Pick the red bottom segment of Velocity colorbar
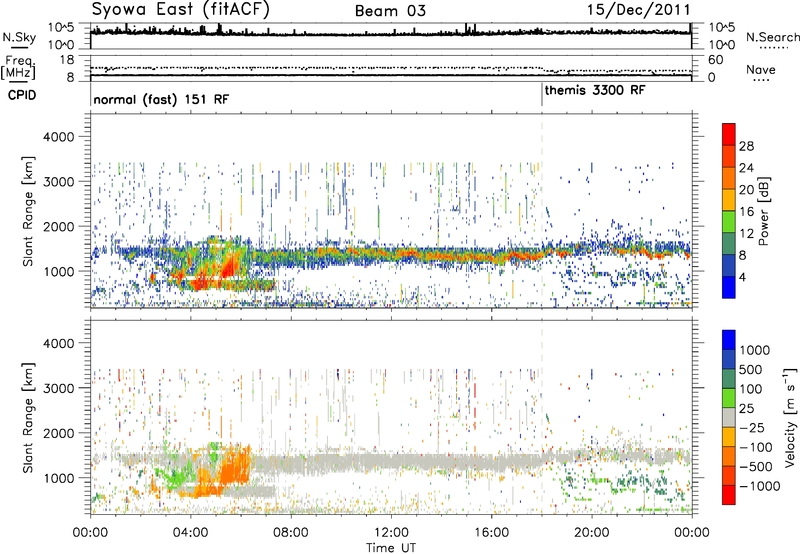This screenshot has height=554, width=800. point(729,495)
